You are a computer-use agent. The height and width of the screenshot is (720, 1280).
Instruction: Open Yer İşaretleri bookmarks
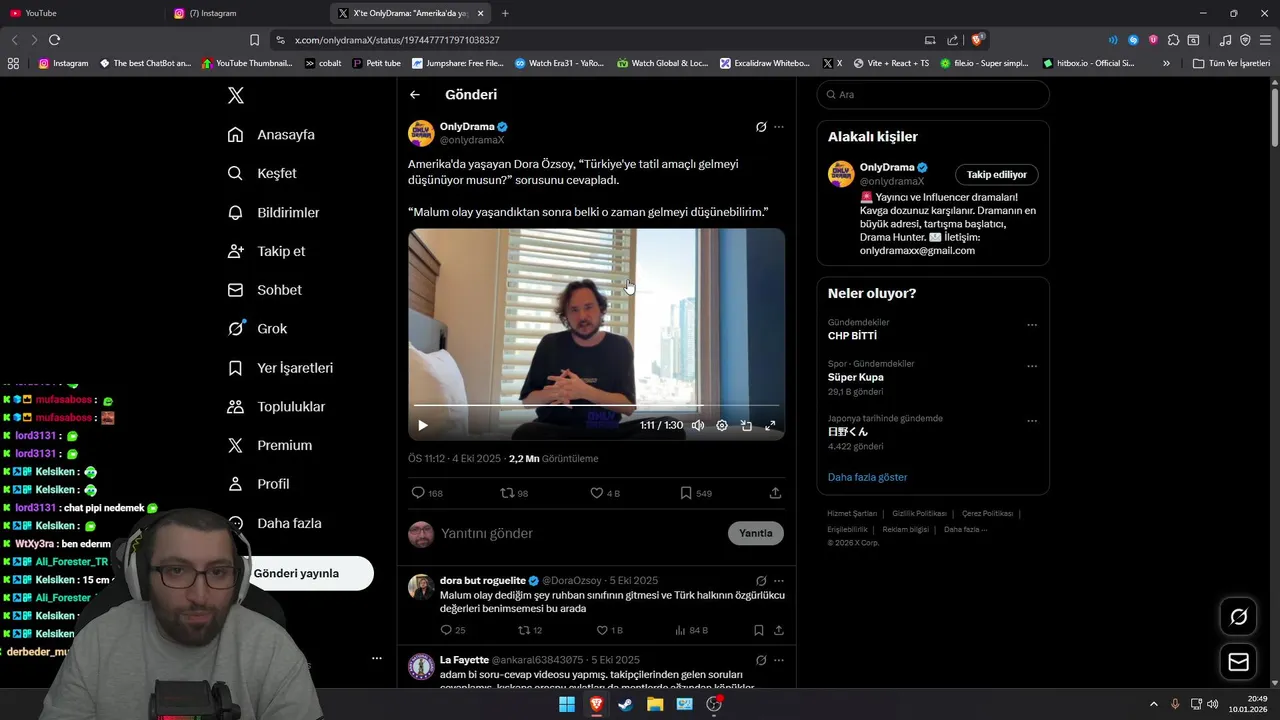[280, 368]
